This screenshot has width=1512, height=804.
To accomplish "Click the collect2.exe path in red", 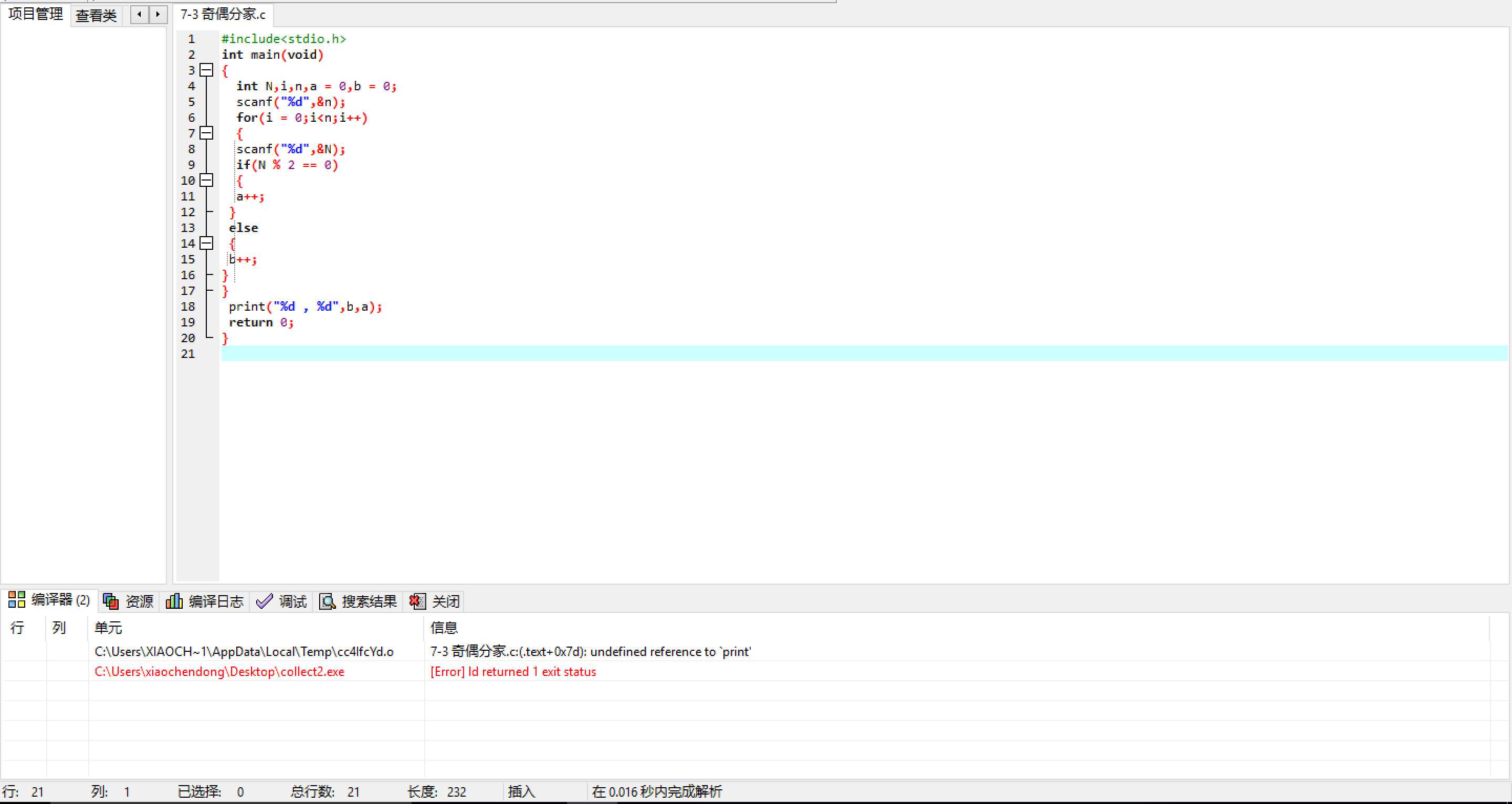I will [219, 671].
